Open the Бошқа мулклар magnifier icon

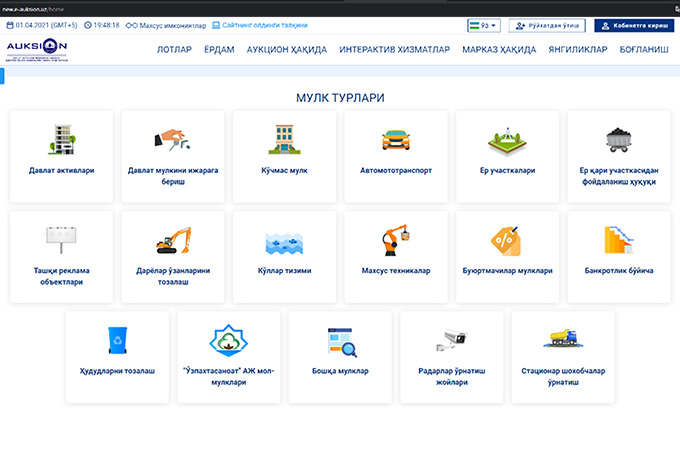point(341,341)
